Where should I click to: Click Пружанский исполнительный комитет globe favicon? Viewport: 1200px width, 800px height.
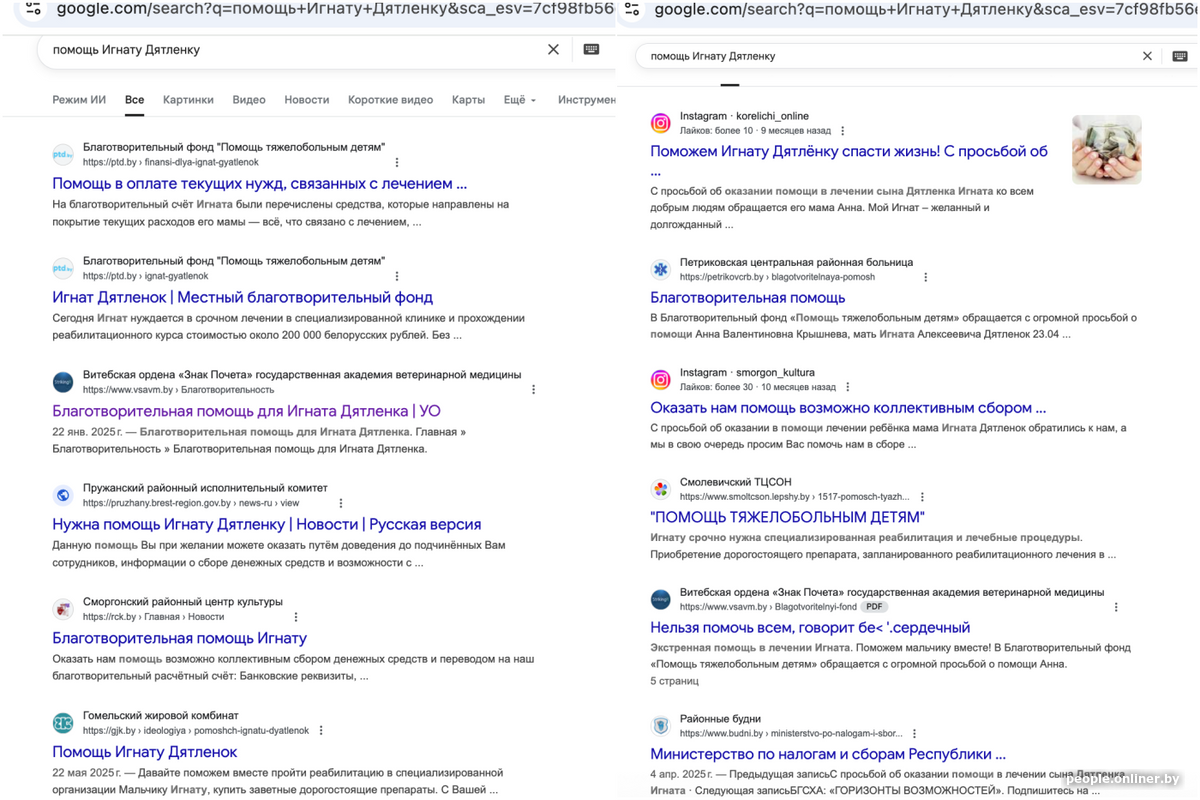pyautogui.click(x=63, y=495)
